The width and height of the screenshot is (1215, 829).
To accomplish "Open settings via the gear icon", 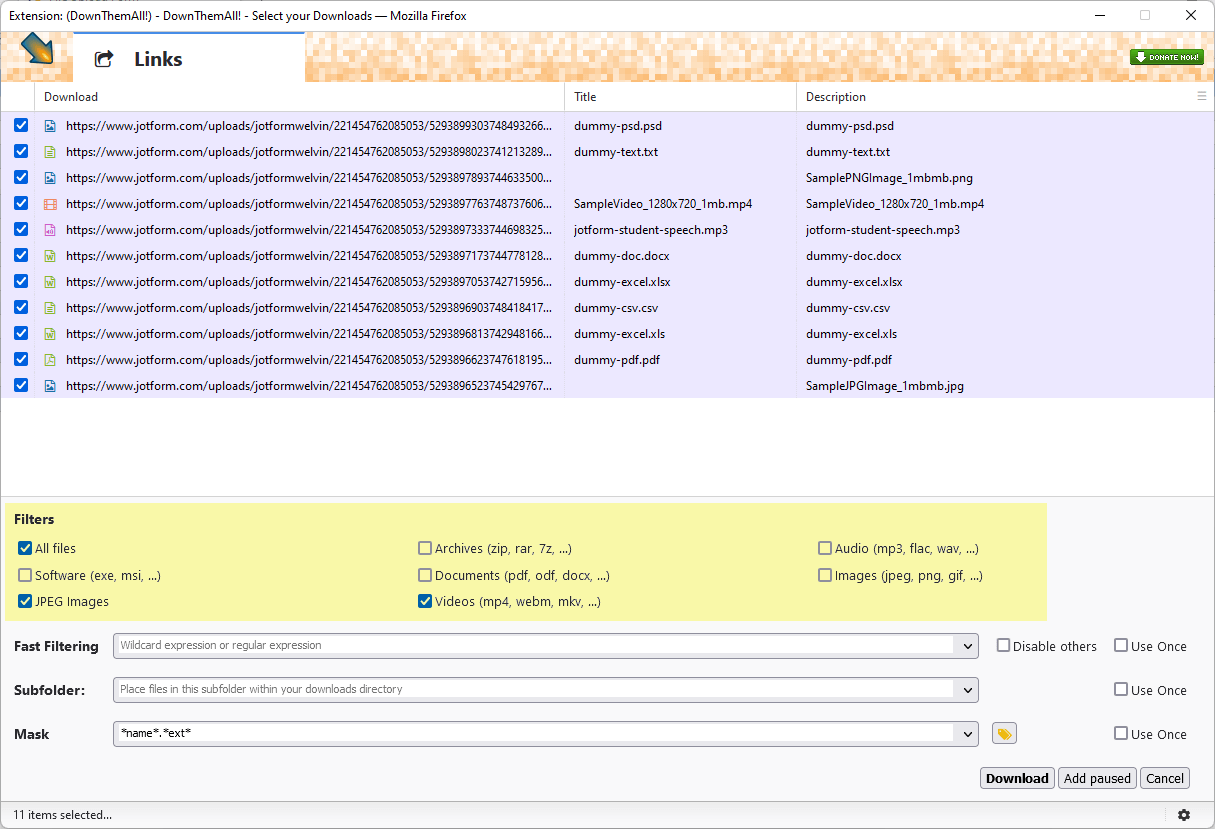I will [x=1184, y=815].
